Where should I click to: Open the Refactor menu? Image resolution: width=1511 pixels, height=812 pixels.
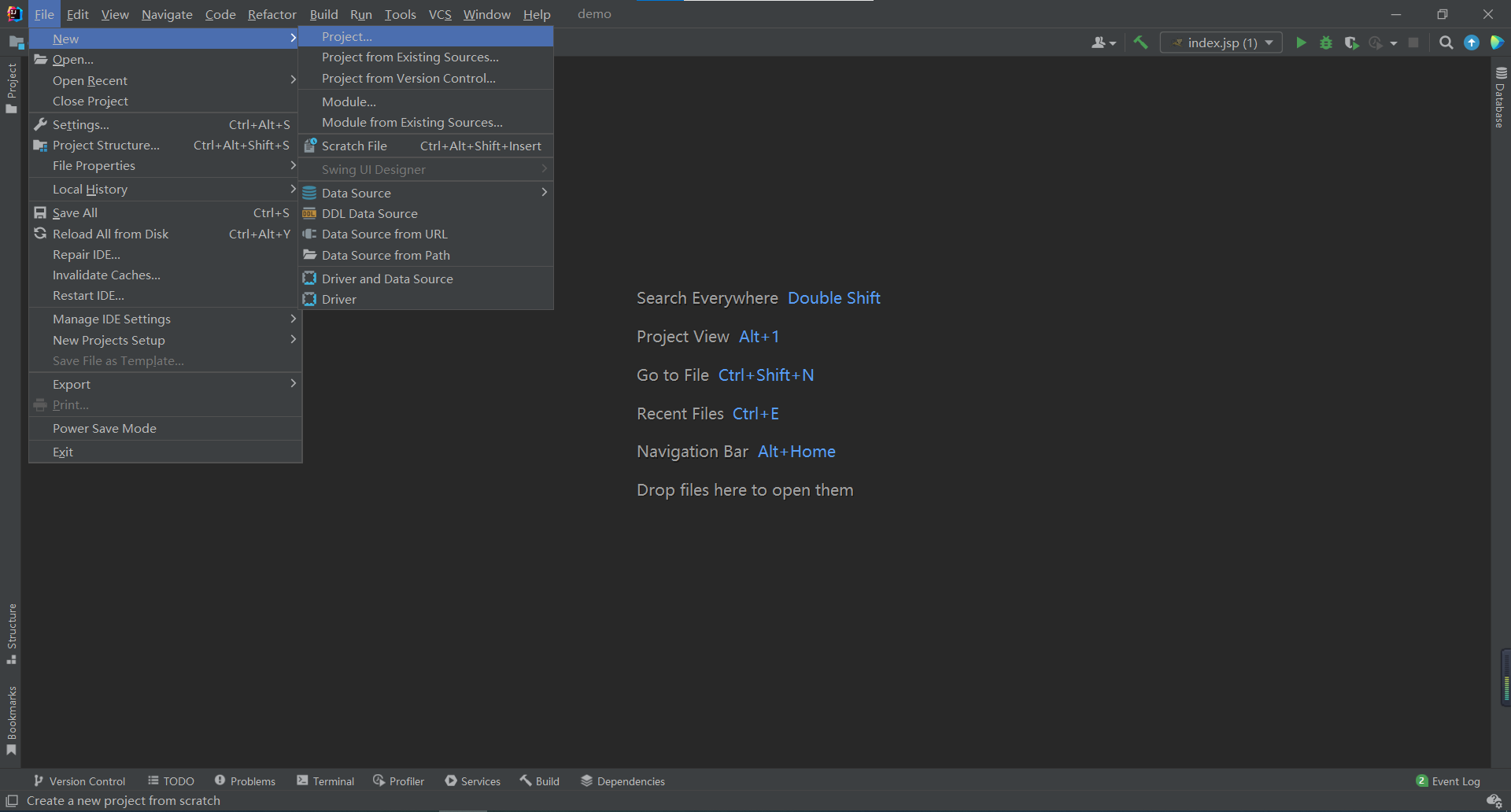point(272,14)
